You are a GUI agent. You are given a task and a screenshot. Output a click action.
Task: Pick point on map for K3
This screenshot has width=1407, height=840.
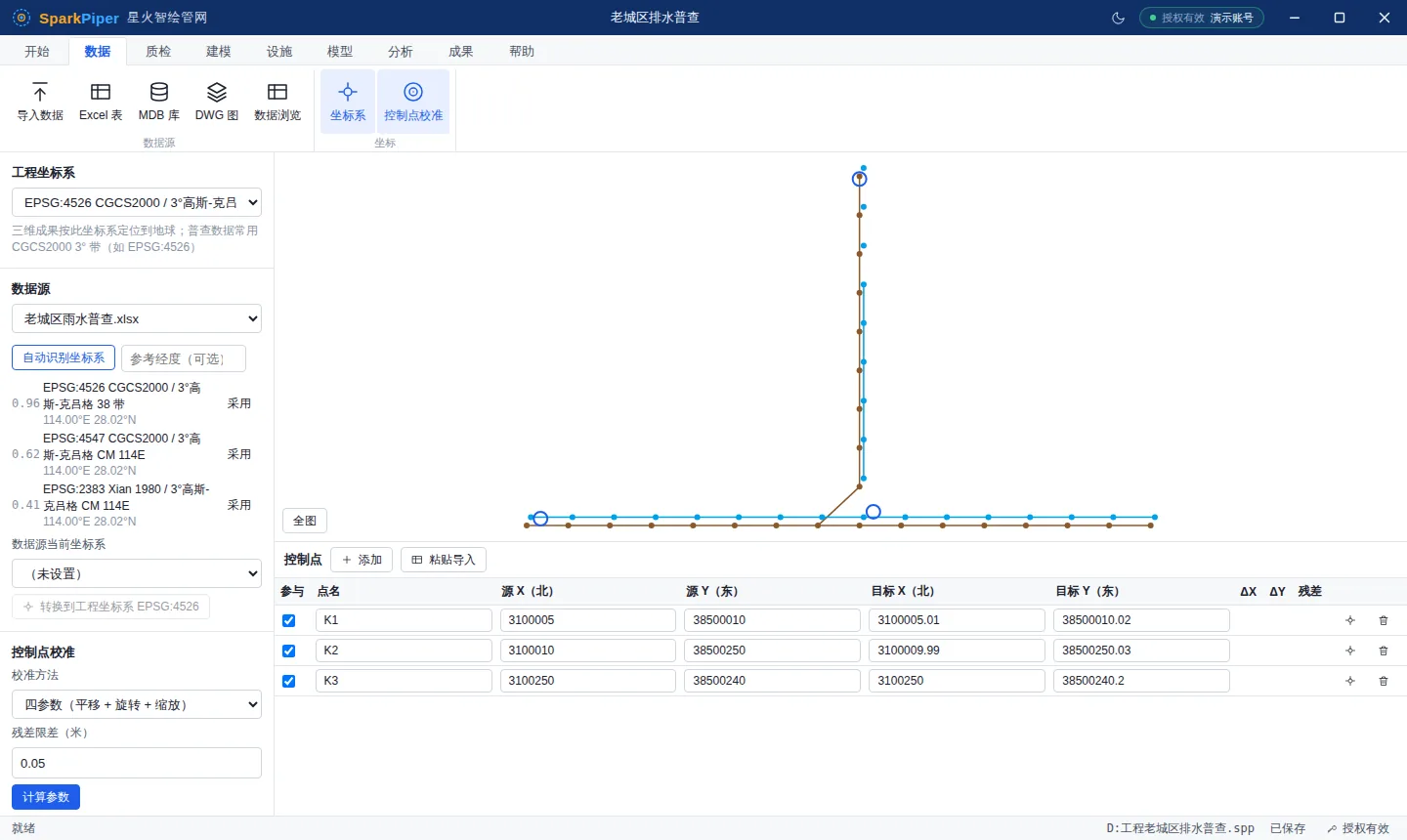(1350, 681)
